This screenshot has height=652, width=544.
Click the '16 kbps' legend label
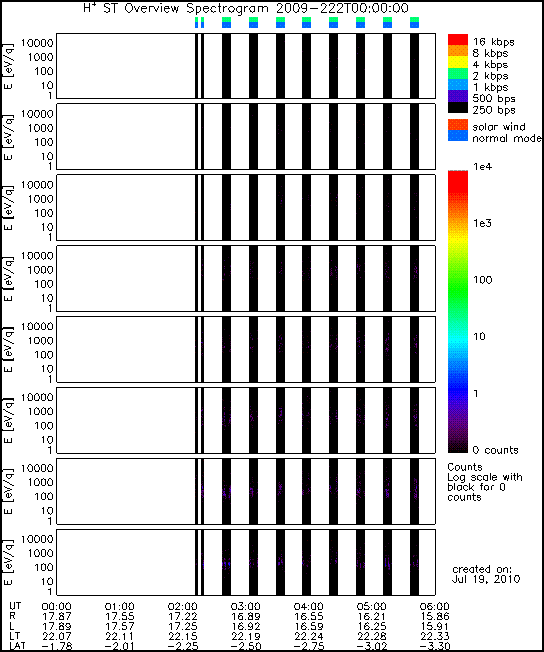click(x=493, y=42)
